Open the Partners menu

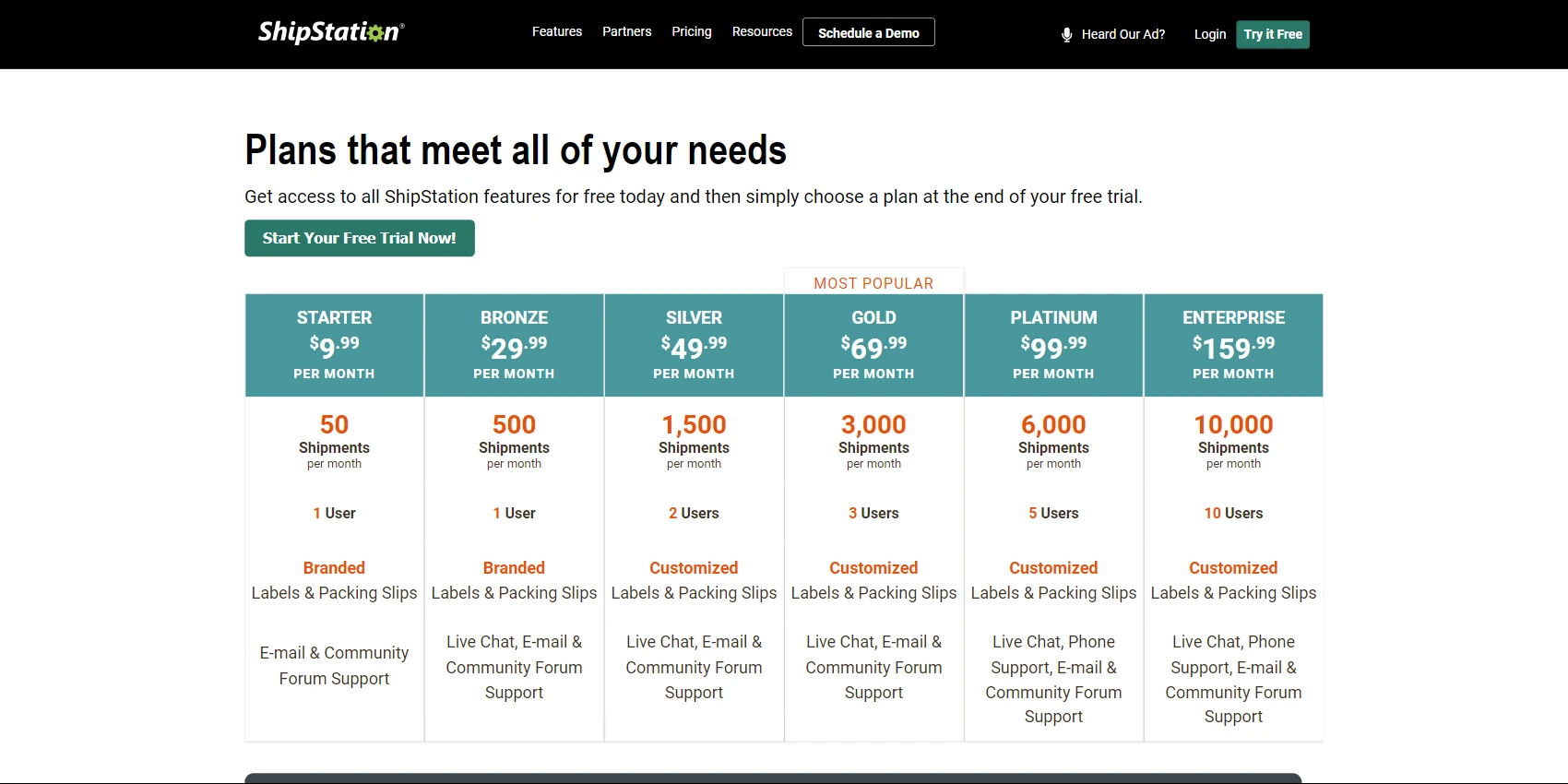click(x=627, y=31)
